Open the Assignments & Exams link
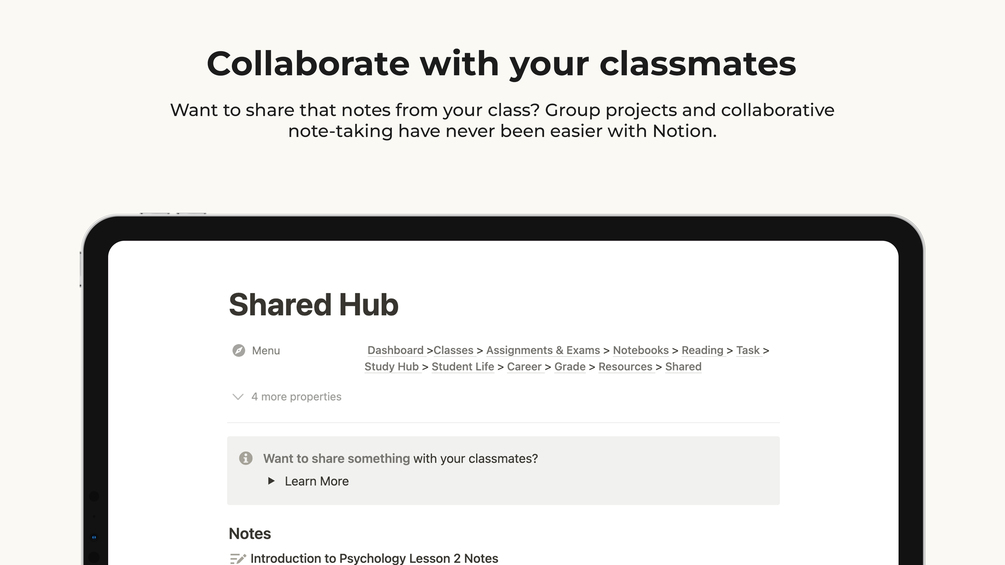1005x565 pixels. pyautogui.click(x=543, y=351)
